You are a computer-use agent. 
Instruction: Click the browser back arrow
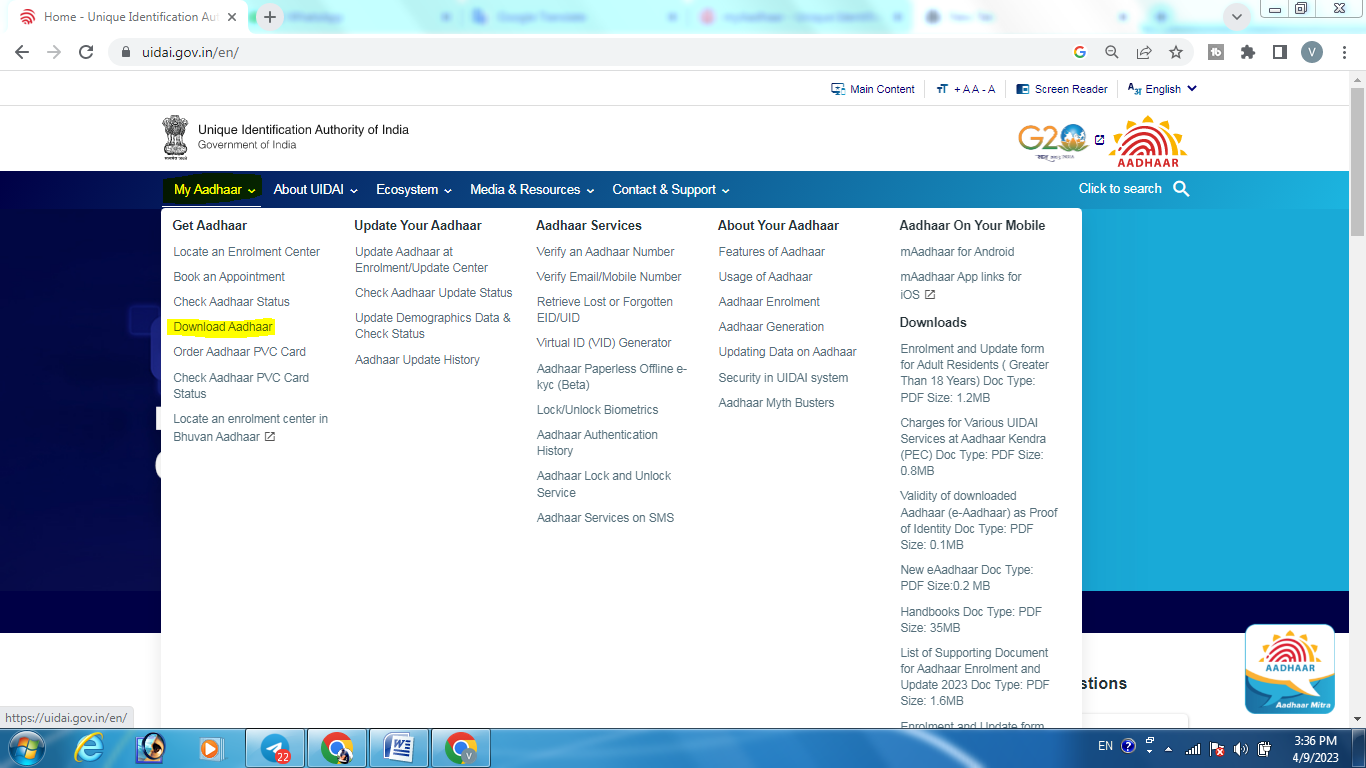tap(22, 52)
